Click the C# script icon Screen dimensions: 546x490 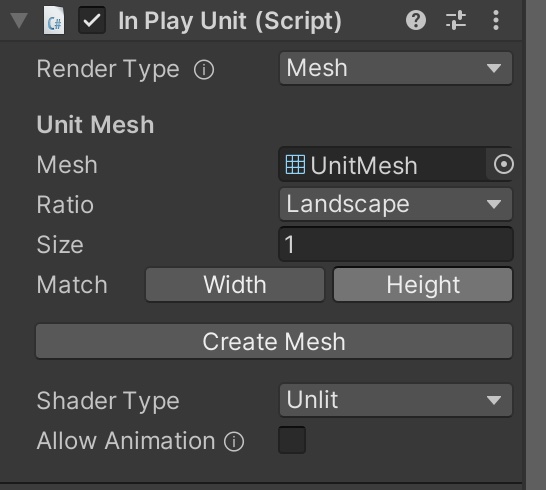[x=54, y=21]
